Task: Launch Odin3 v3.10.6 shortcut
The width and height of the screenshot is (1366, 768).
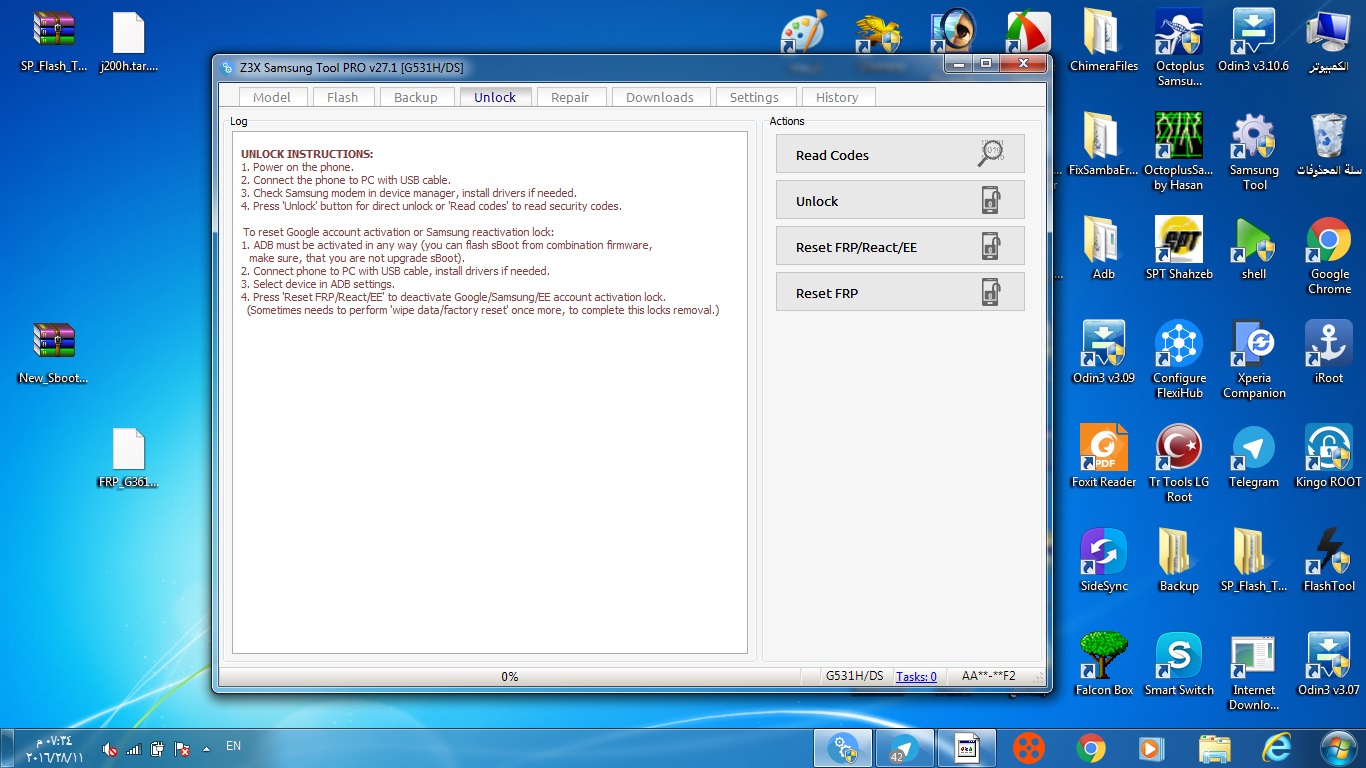Action: 1254,42
